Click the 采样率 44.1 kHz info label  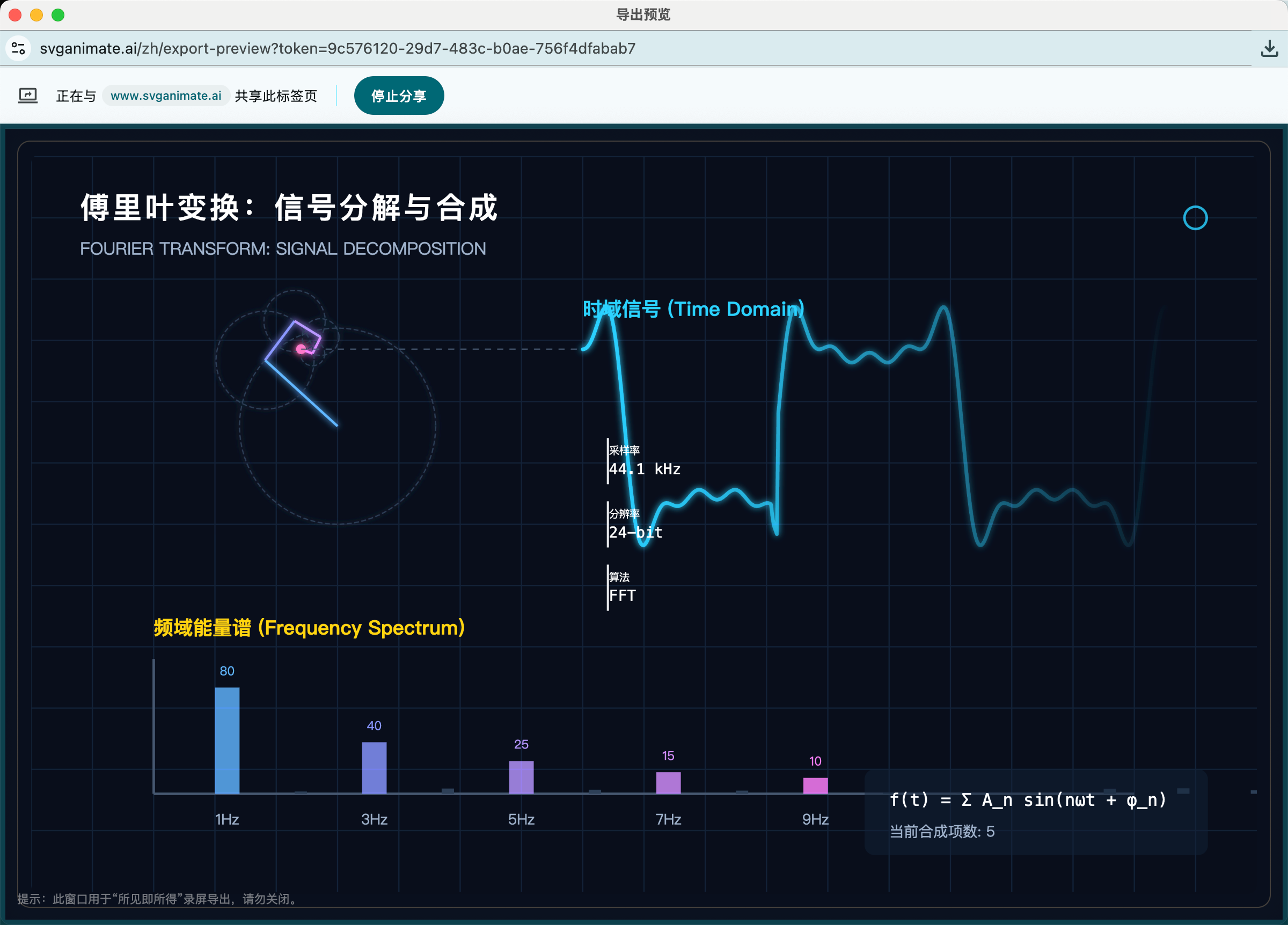pos(643,461)
